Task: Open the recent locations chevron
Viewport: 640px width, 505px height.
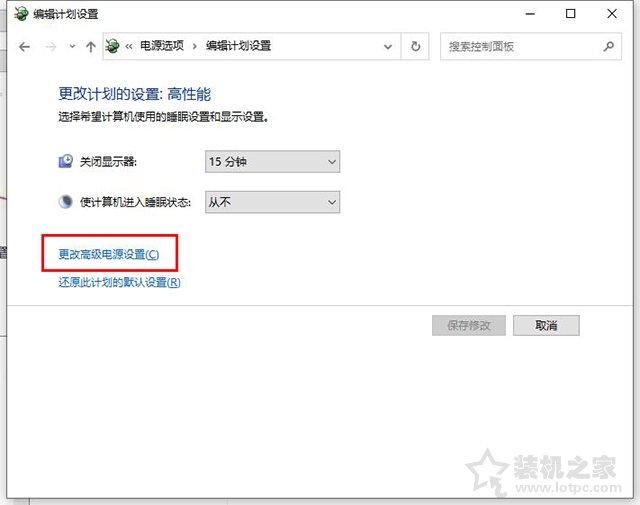Action: (72, 47)
